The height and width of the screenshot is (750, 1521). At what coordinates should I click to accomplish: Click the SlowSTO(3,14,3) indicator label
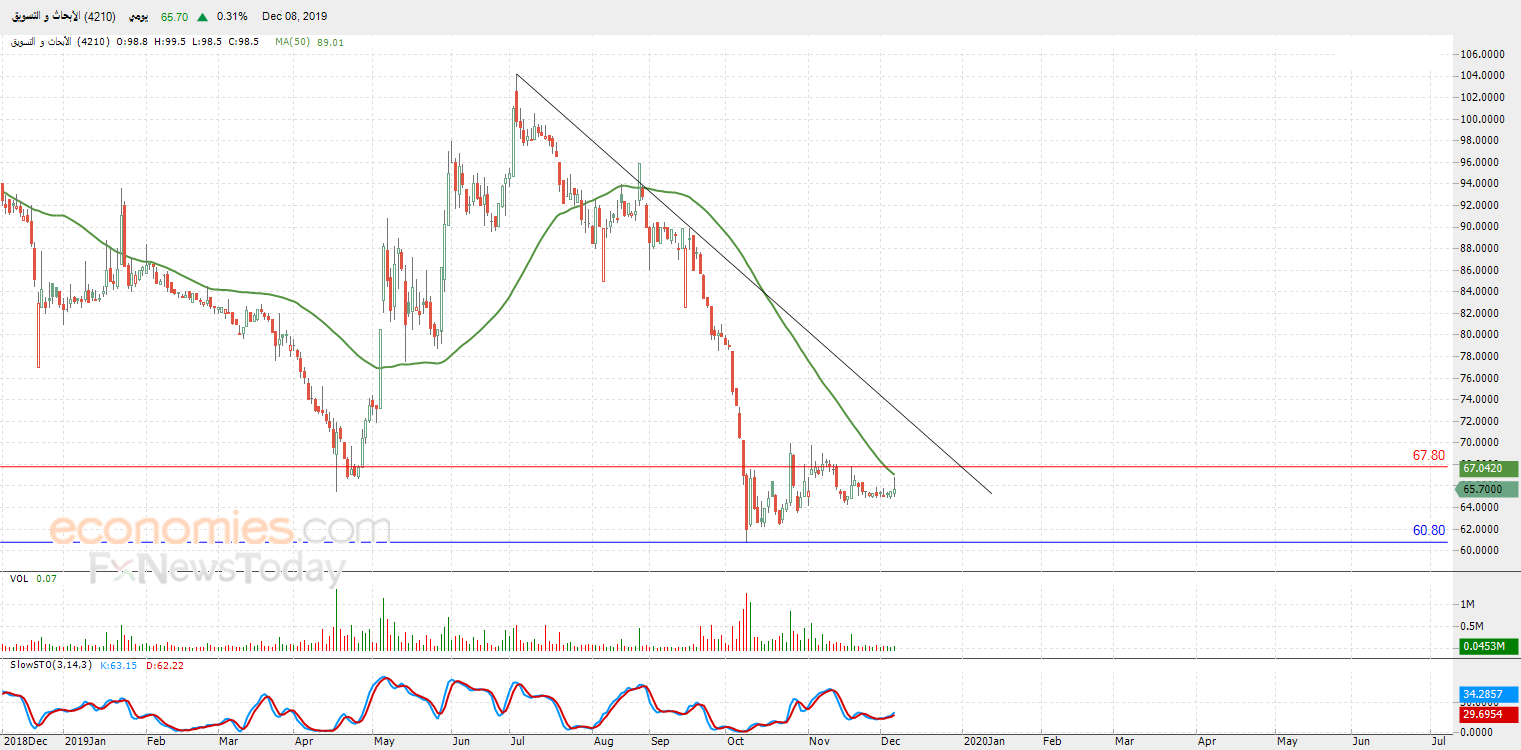click(51, 664)
